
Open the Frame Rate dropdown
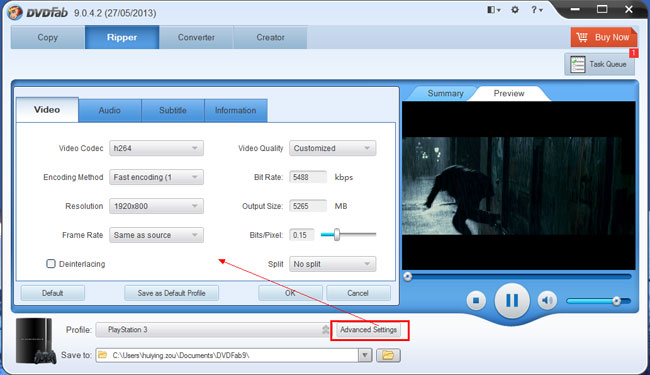(156, 235)
